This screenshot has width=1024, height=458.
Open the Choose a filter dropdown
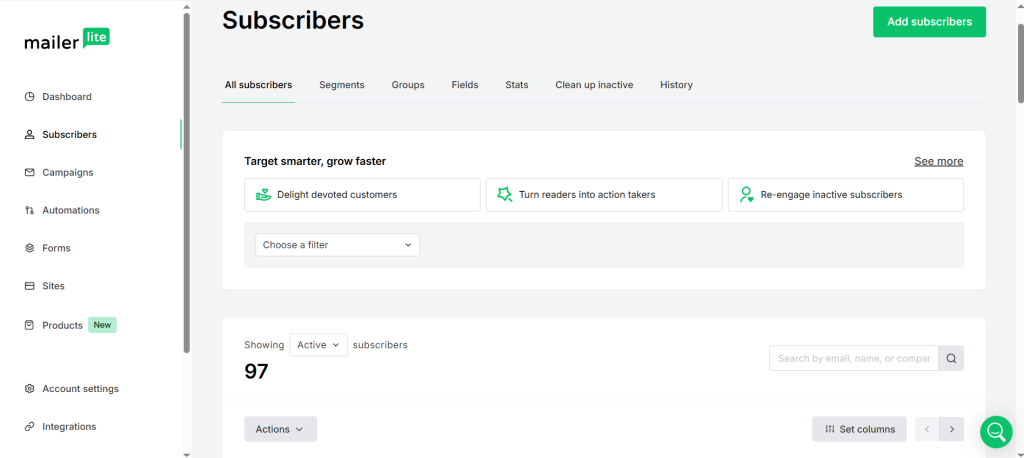[x=337, y=245]
